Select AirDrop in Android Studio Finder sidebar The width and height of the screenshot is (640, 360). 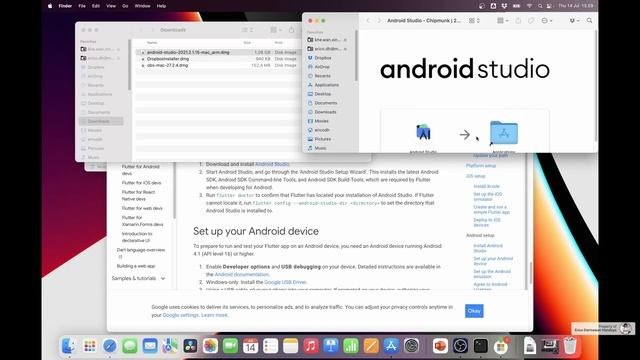[x=322, y=67]
